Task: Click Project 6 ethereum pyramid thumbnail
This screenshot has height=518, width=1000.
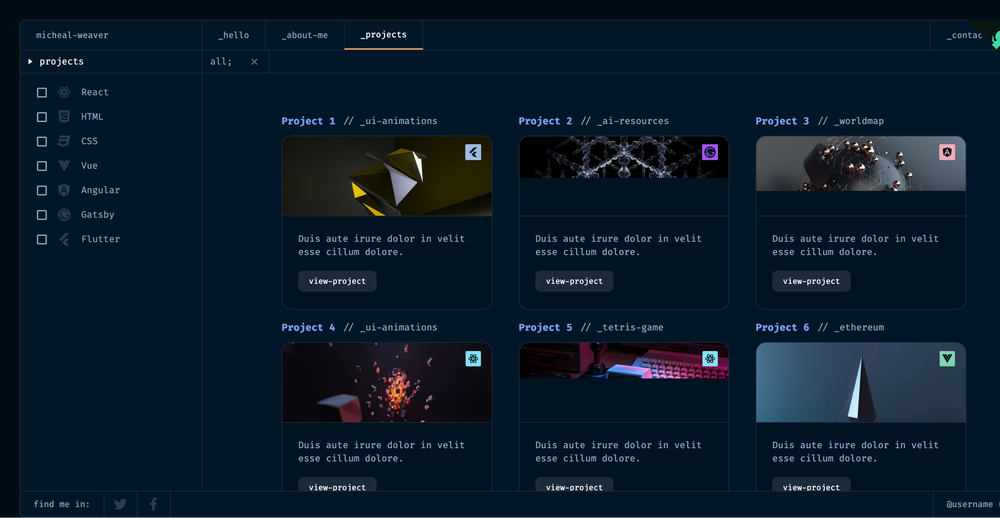Action: 861,382
